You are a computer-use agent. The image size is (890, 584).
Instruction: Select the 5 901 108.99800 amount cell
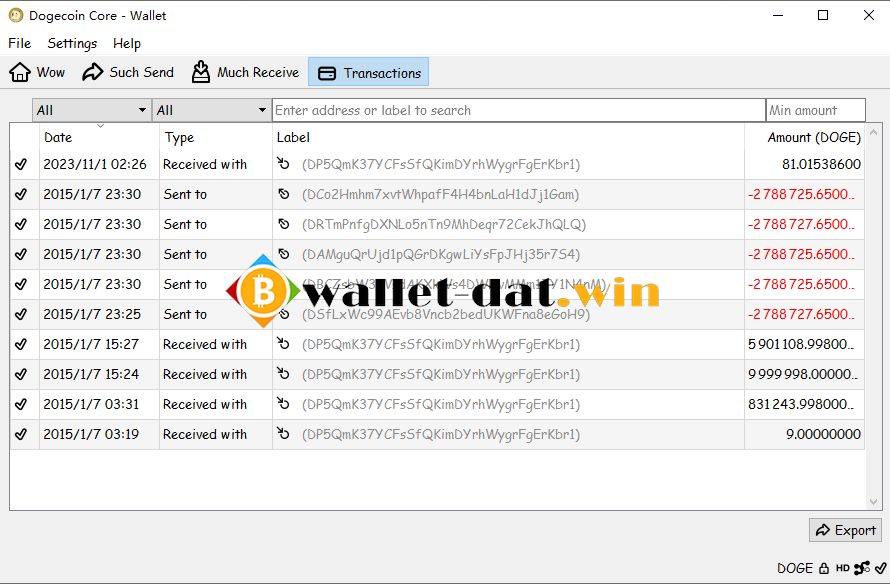[x=804, y=344]
